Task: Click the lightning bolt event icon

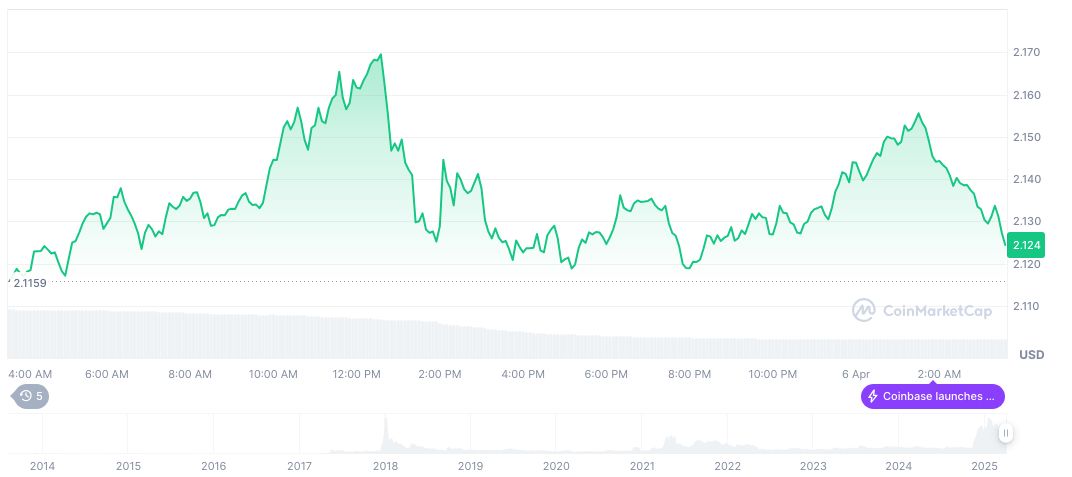Action: tap(873, 396)
